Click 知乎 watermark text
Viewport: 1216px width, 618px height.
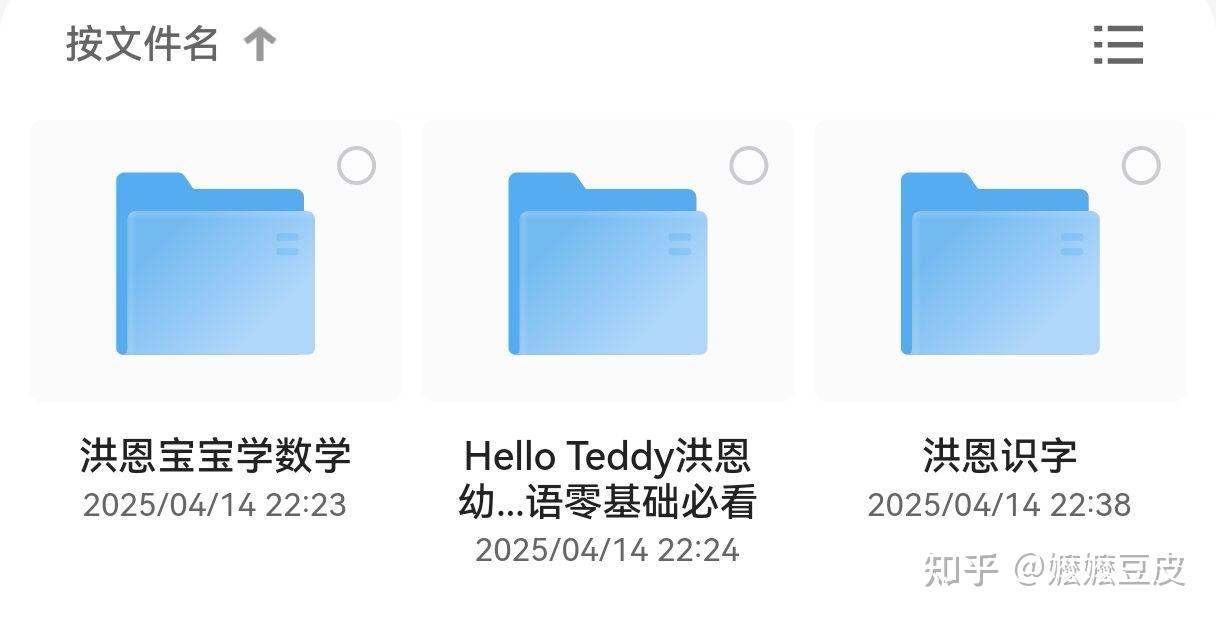click(962, 569)
